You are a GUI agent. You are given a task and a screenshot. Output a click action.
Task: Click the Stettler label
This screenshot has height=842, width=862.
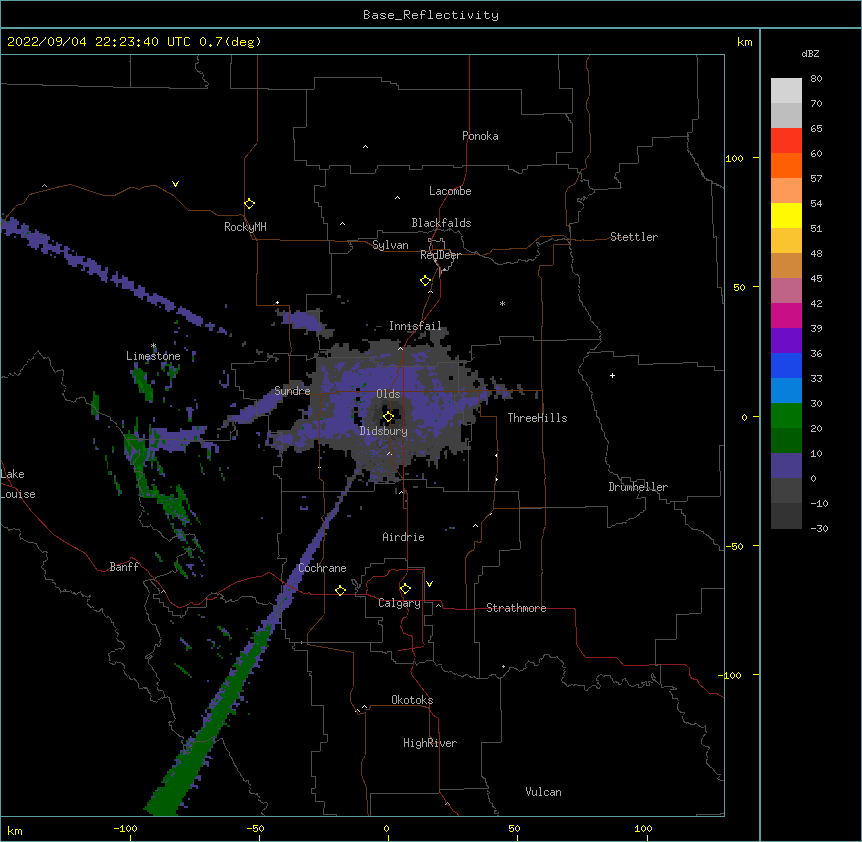pos(634,237)
